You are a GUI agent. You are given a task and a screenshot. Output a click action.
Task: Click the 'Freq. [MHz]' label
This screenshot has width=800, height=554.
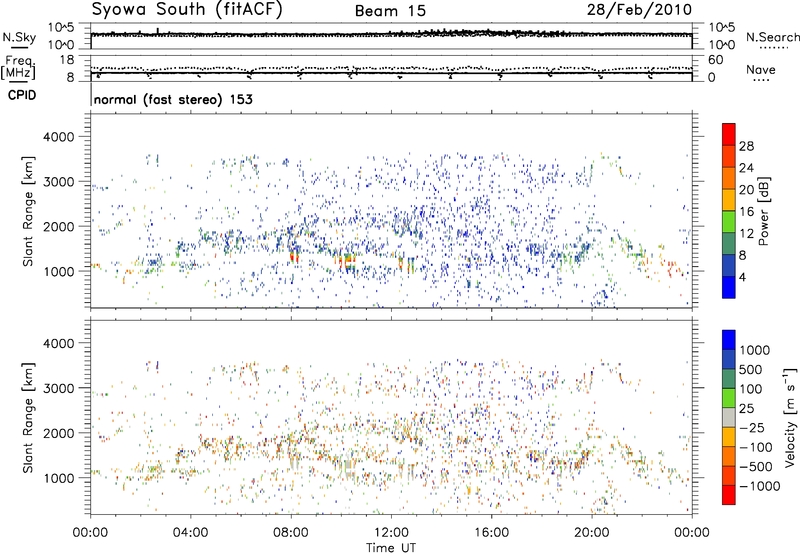coord(18,67)
